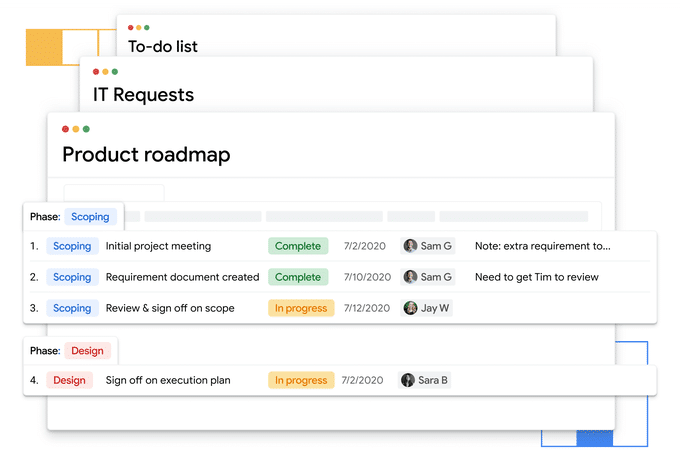This screenshot has height=460, width=680.
Task: Click 'Requirement document created' task name
Action: [x=183, y=277]
